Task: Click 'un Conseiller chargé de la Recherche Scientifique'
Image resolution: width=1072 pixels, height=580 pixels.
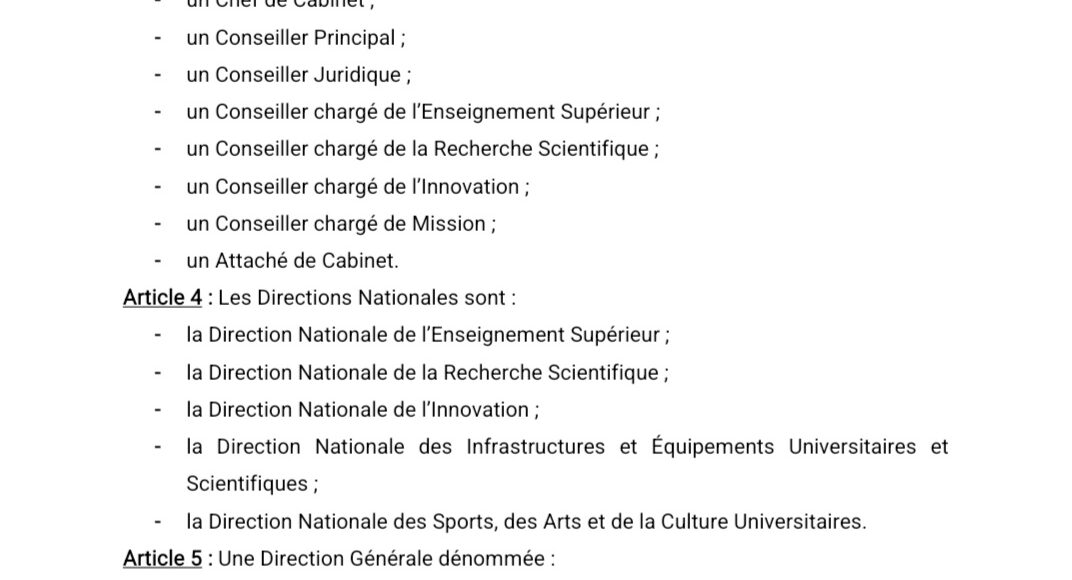Action: point(423,148)
